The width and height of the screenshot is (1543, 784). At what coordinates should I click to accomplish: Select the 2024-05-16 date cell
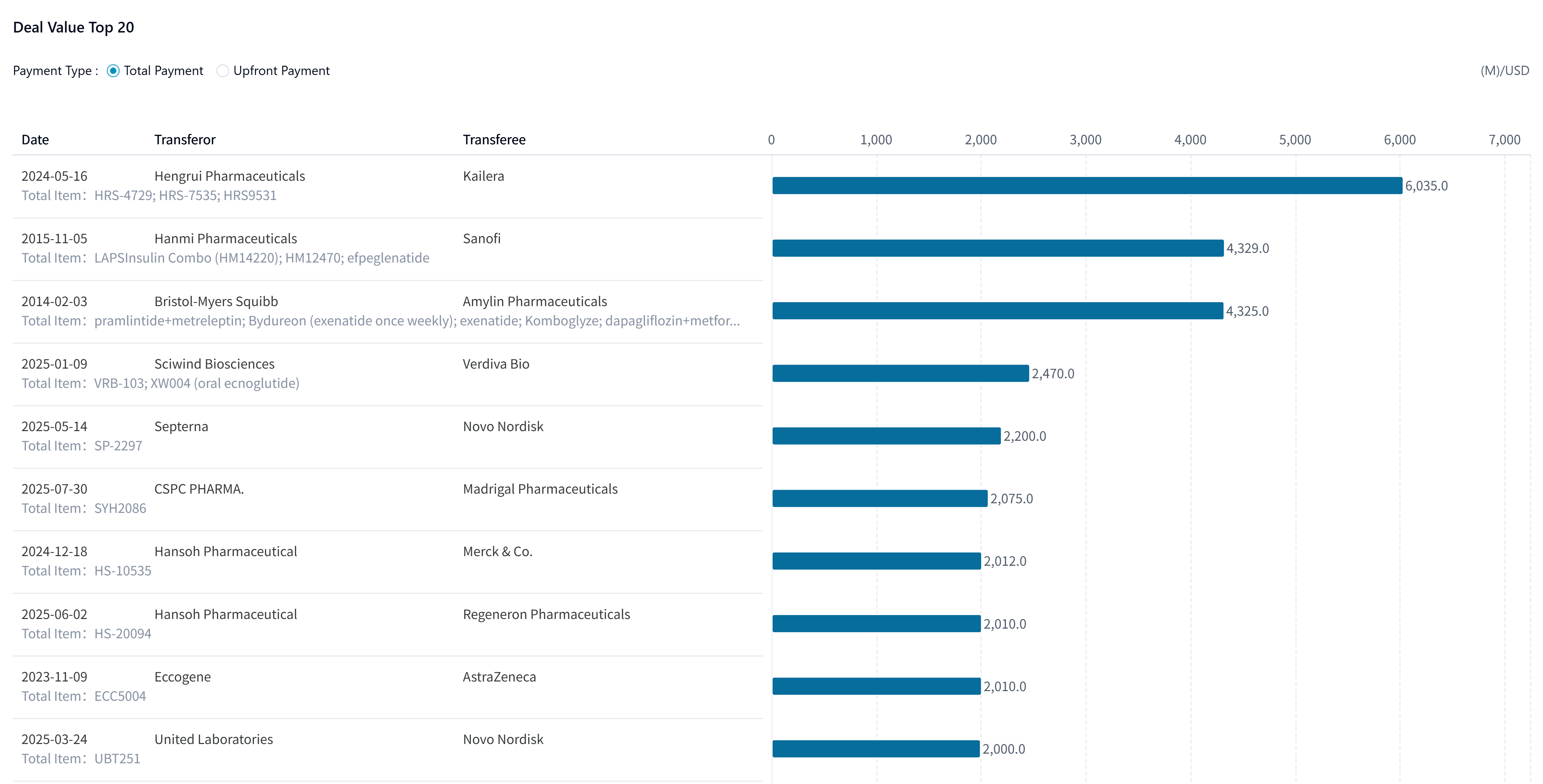[55, 176]
